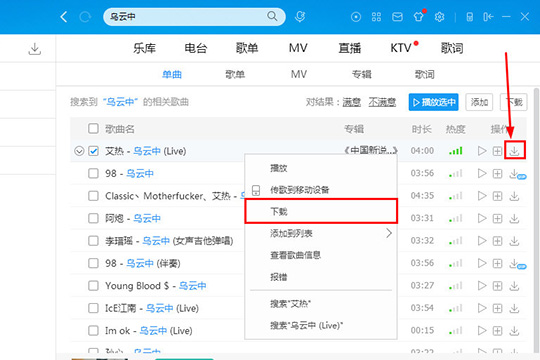Play the 艾热 - 乌云中 (Live) song
The height and width of the screenshot is (360, 540).
[x=482, y=151]
